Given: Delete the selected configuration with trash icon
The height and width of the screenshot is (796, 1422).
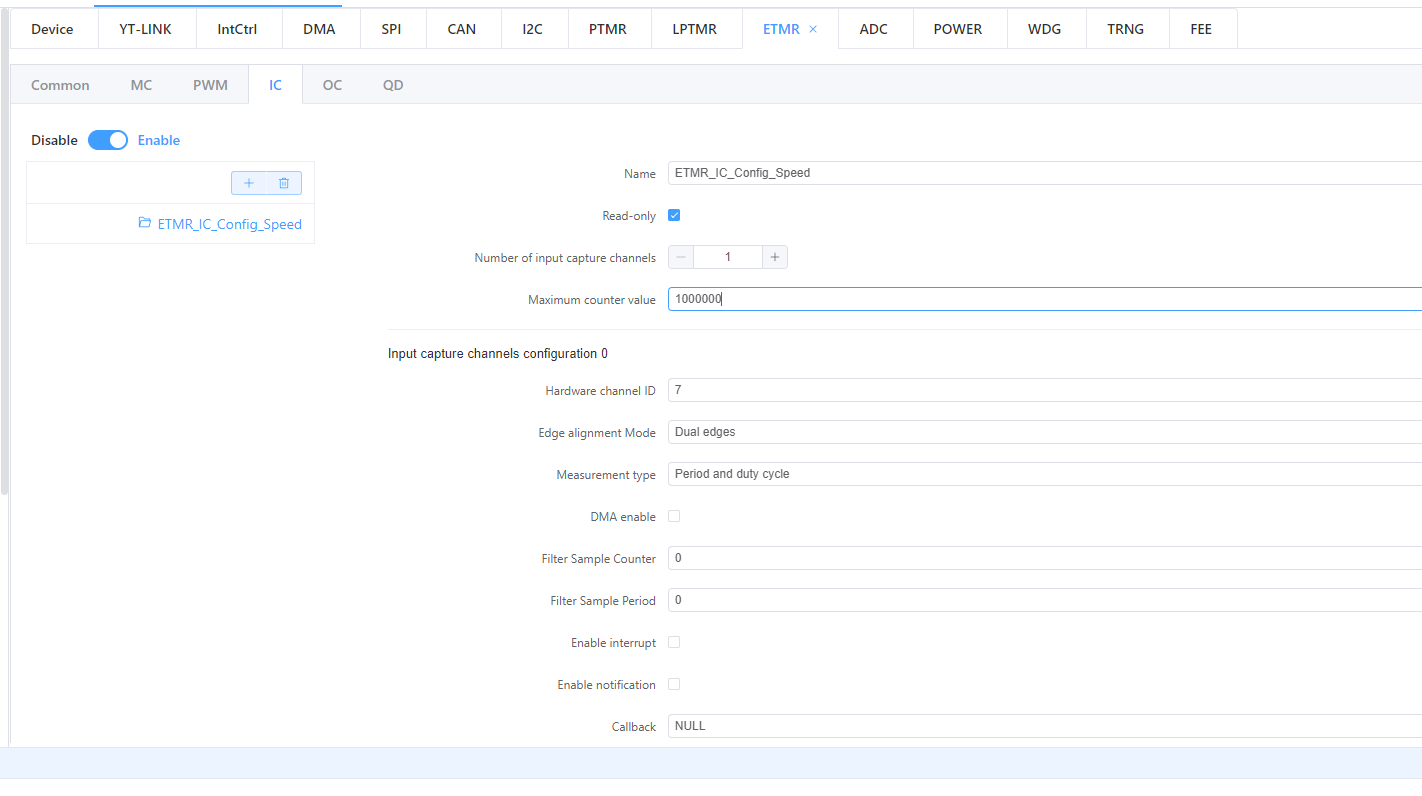Looking at the screenshot, I should 284,183.
